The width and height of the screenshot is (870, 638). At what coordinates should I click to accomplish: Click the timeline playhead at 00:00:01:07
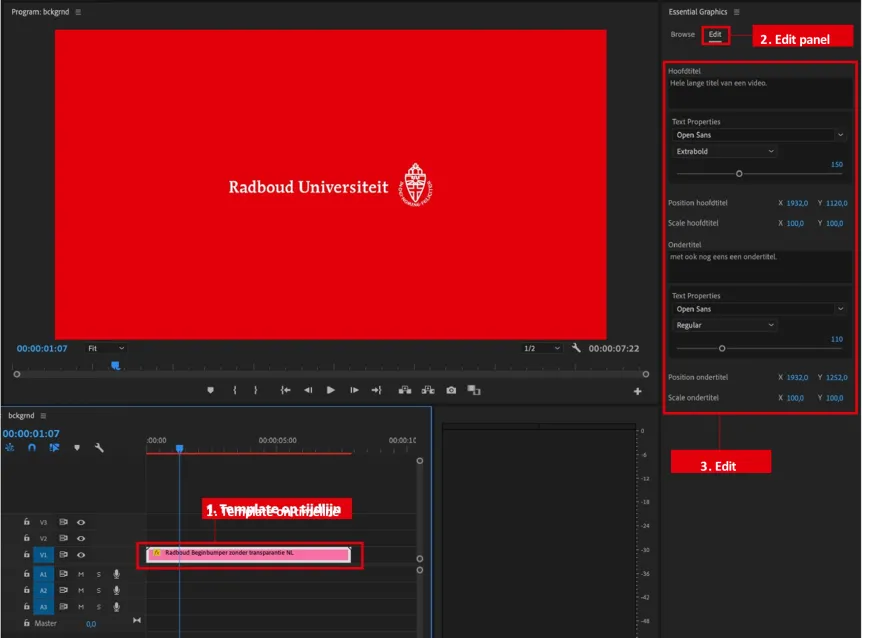click(179, 448)
